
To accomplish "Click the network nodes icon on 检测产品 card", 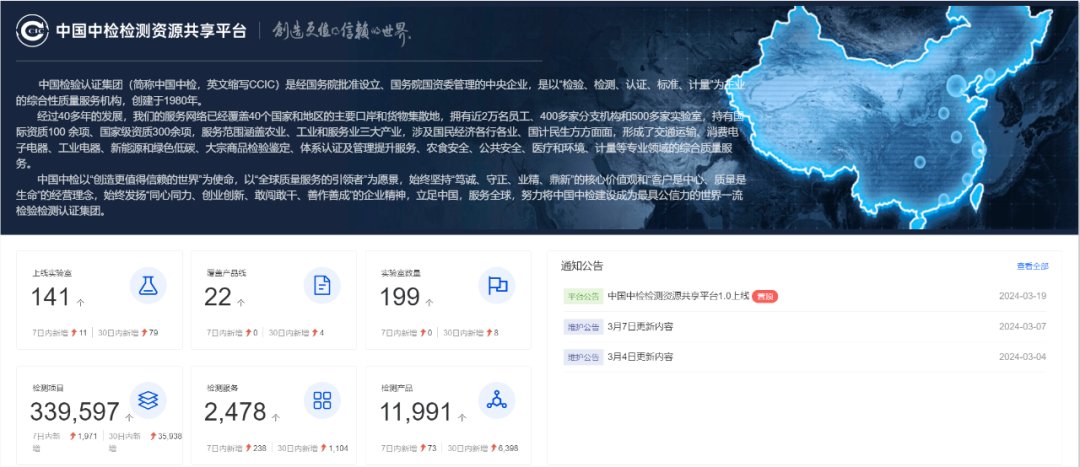I will [x=497, y=400].
